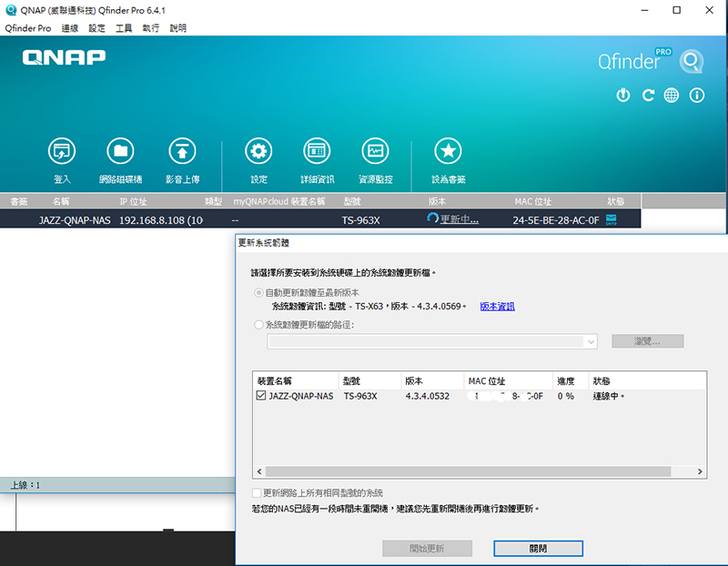The width and height of the screenshot is (728, 566).
Task: Open the 工具 menu
Action: [x=124, y=28]
